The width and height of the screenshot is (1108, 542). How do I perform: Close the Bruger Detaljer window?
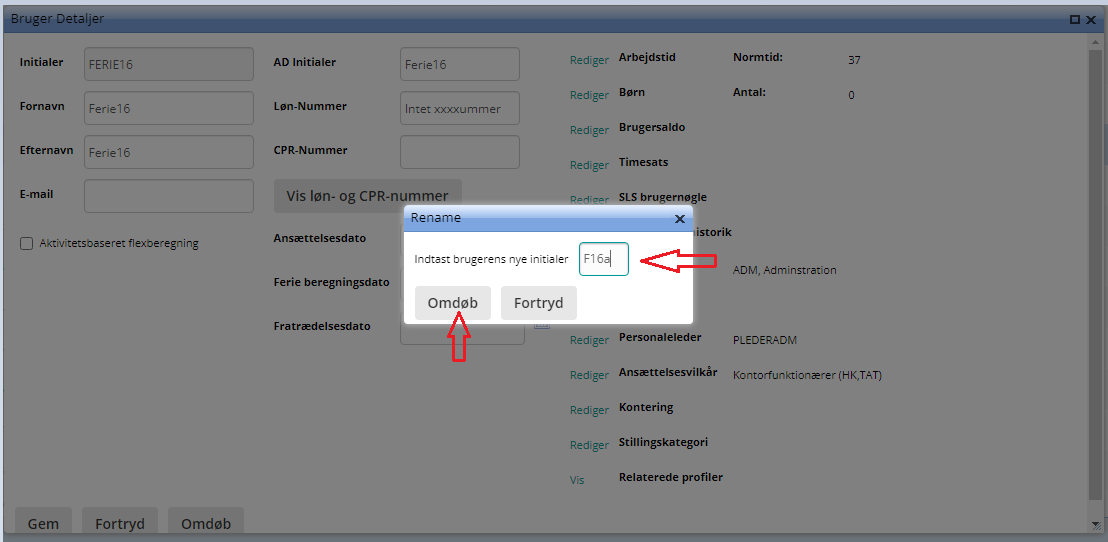tap(1091, 19)
